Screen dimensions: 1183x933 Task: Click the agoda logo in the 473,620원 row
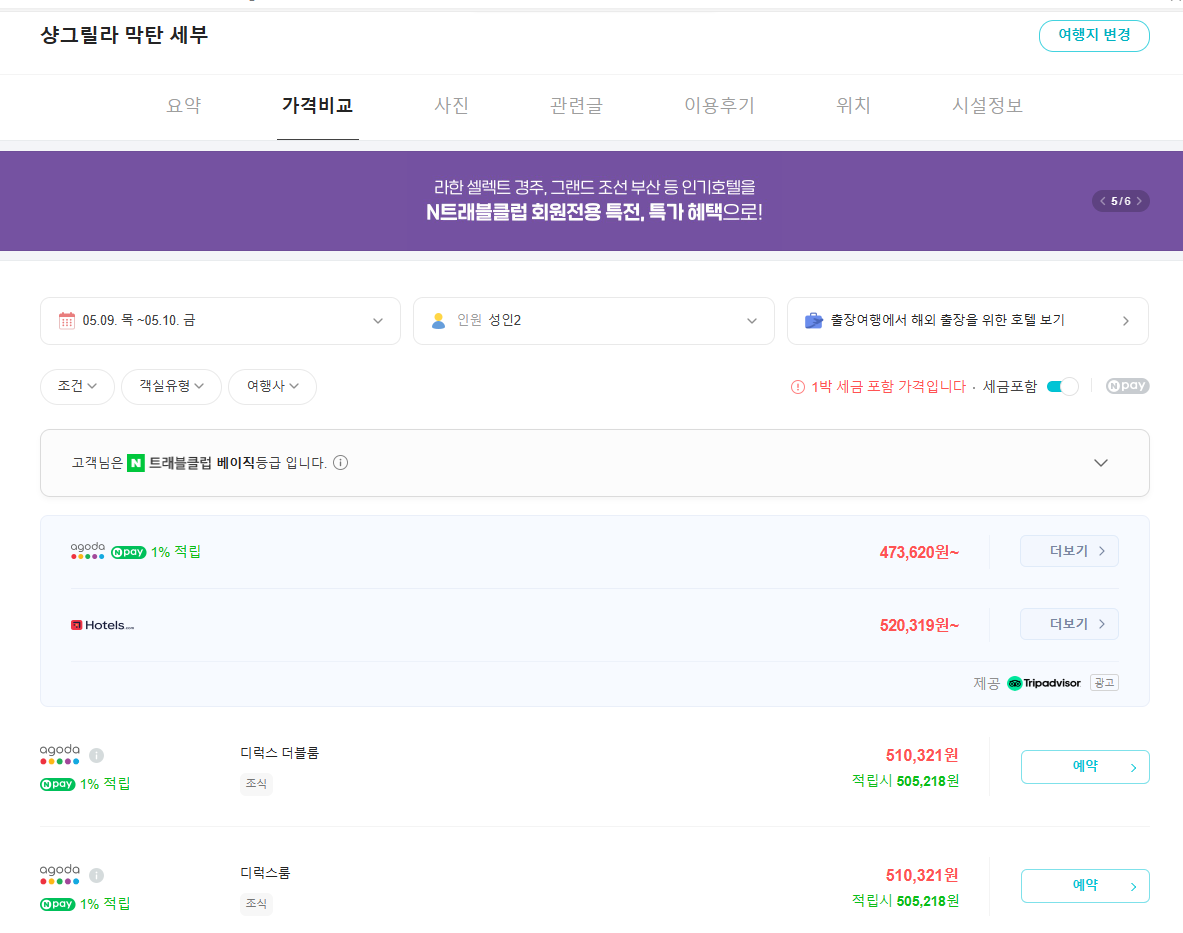88,551
